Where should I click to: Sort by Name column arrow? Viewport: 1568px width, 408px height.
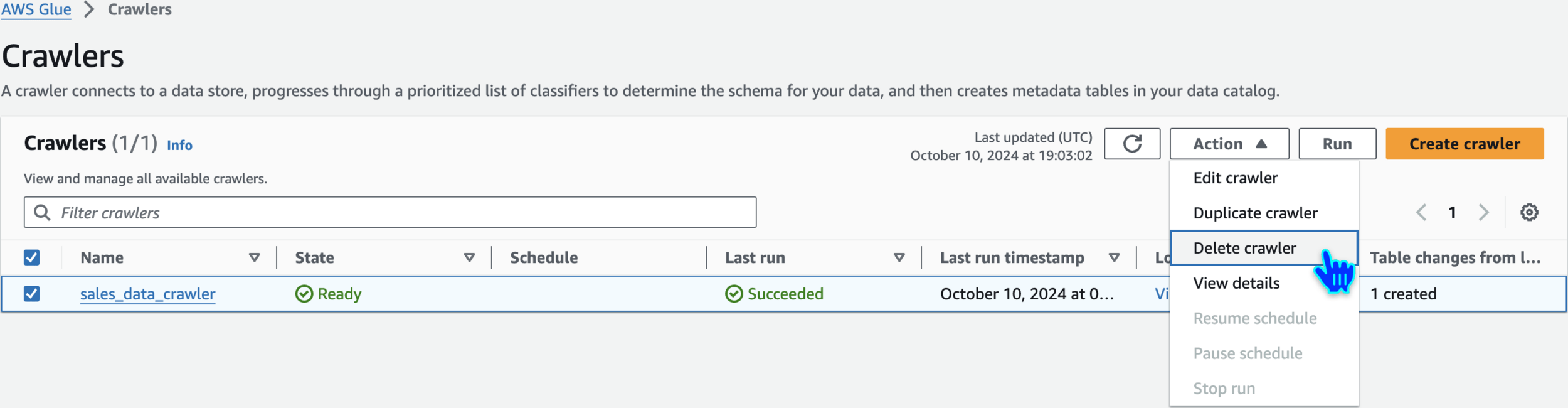(x=255, y=257)
